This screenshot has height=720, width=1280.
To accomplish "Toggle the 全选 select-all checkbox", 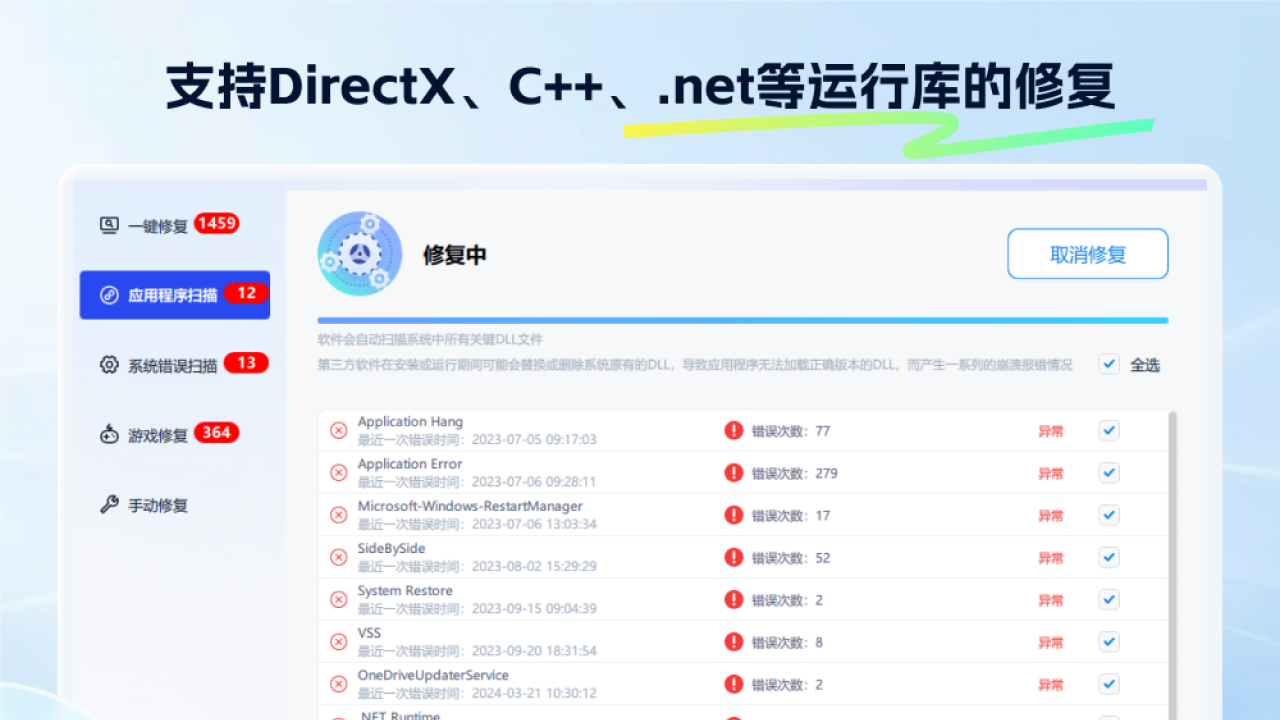I will tap(1109, 365).
